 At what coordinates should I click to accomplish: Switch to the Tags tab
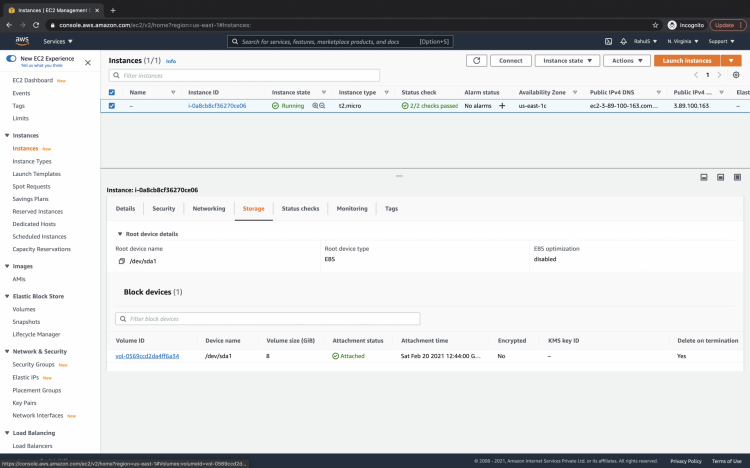click(391, 209)
